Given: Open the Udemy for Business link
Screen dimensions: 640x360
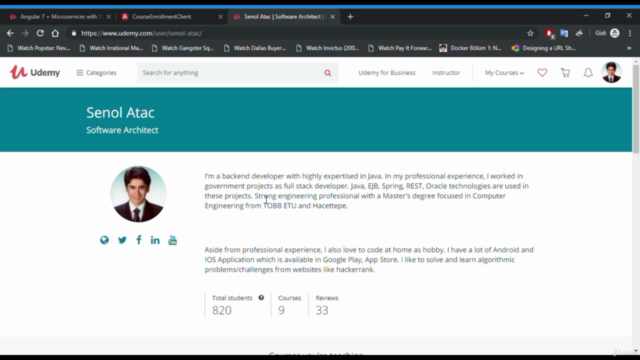Looking at the screenshot, I should (387, 73).
